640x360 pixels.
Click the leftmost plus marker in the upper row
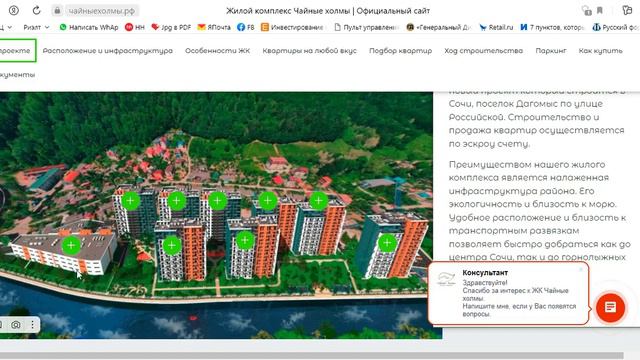(131, 200)
